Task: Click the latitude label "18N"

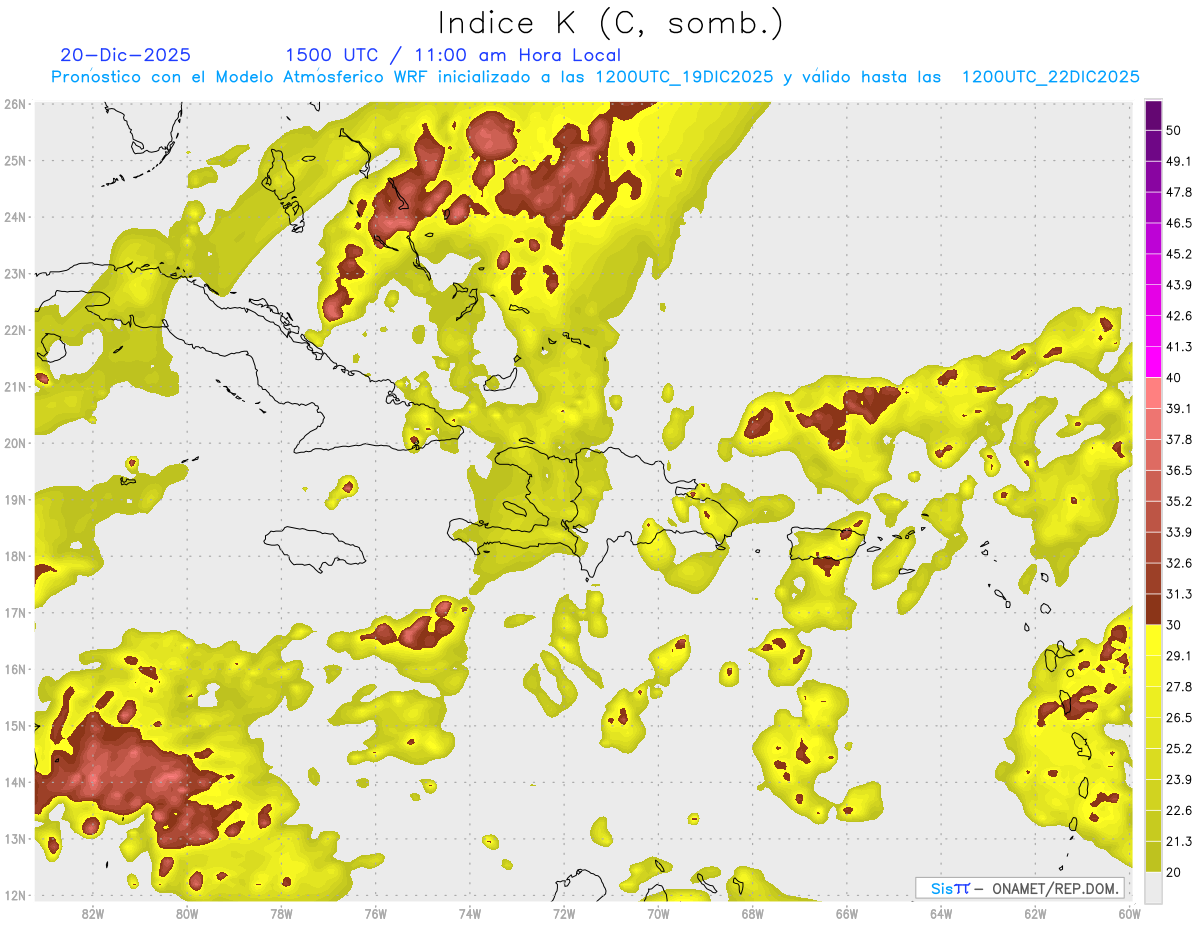Action: pyautogui.click(x=15, y=556)
